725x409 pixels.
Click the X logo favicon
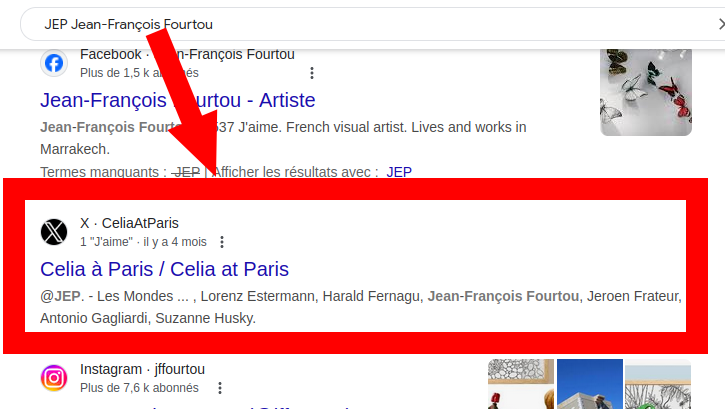click(54, 232)
